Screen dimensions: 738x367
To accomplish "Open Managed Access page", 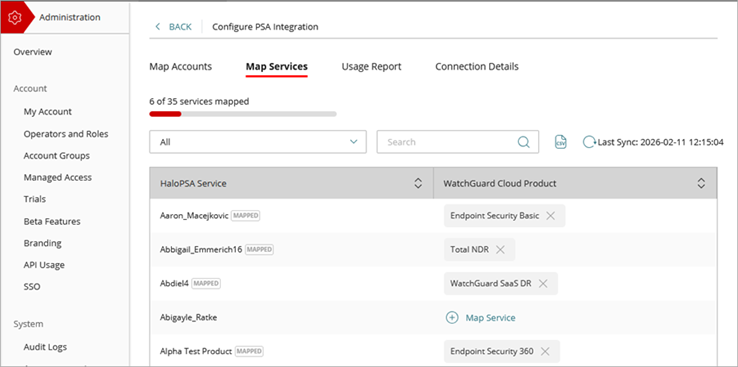I will (57, 177).
